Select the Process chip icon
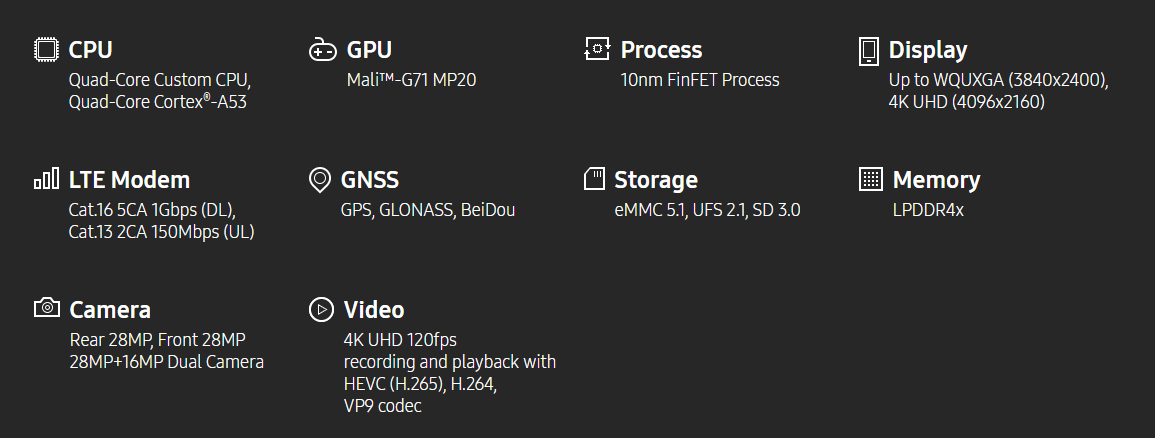 (597, 49)
